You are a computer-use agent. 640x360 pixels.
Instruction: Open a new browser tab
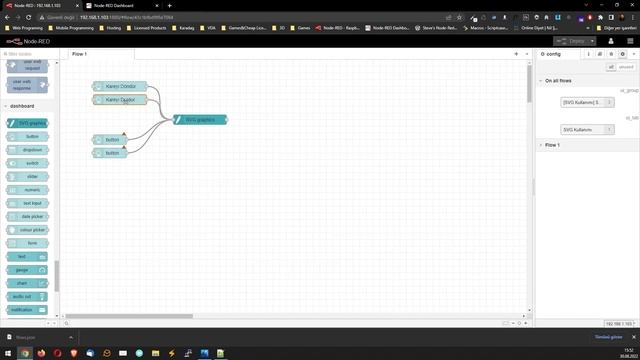[x=169, y=6]
